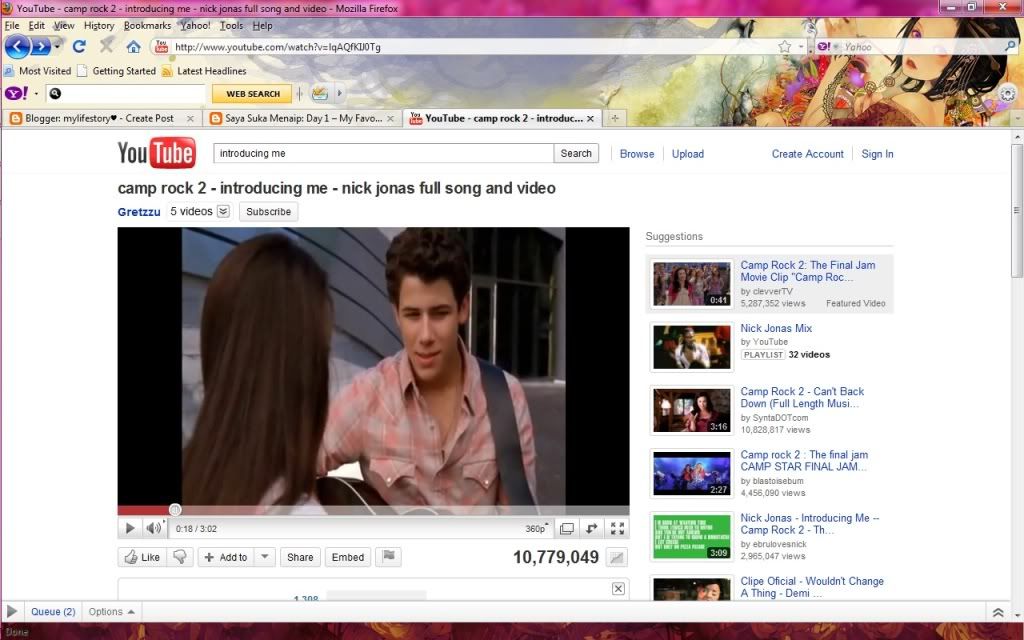Close the YouTube camp rock 2 tab

point(590,118)
